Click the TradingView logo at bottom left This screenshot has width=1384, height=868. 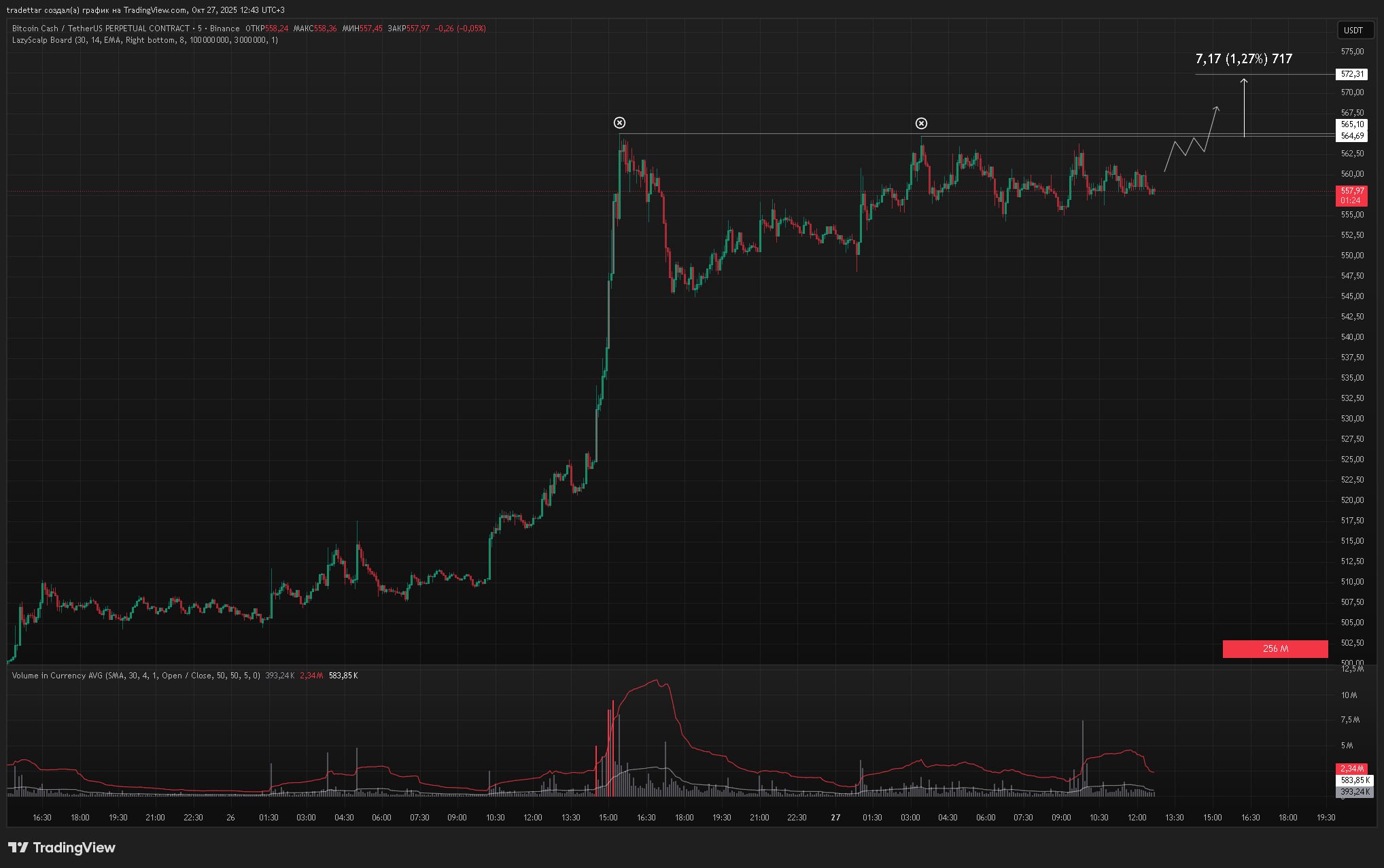coord(62,848)
